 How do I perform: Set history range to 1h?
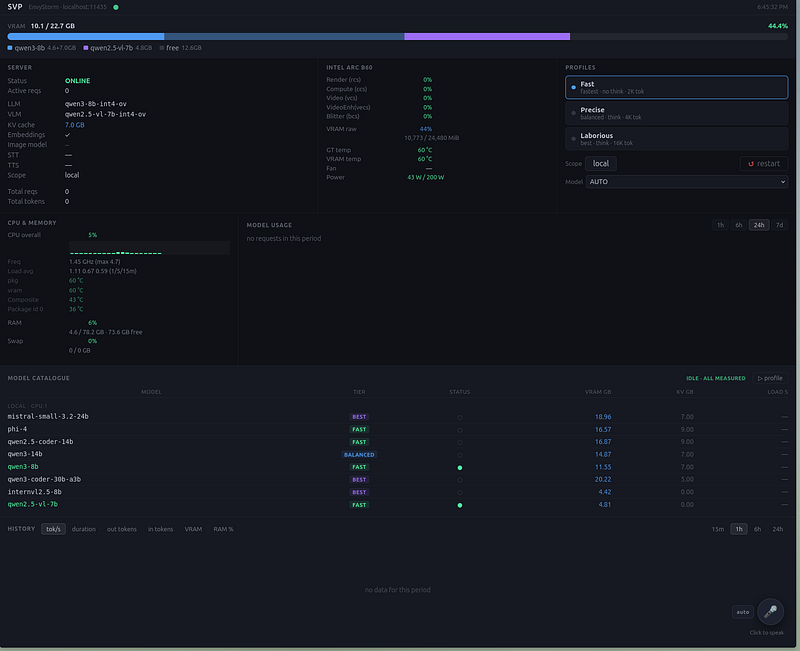[x=738, y=529]
